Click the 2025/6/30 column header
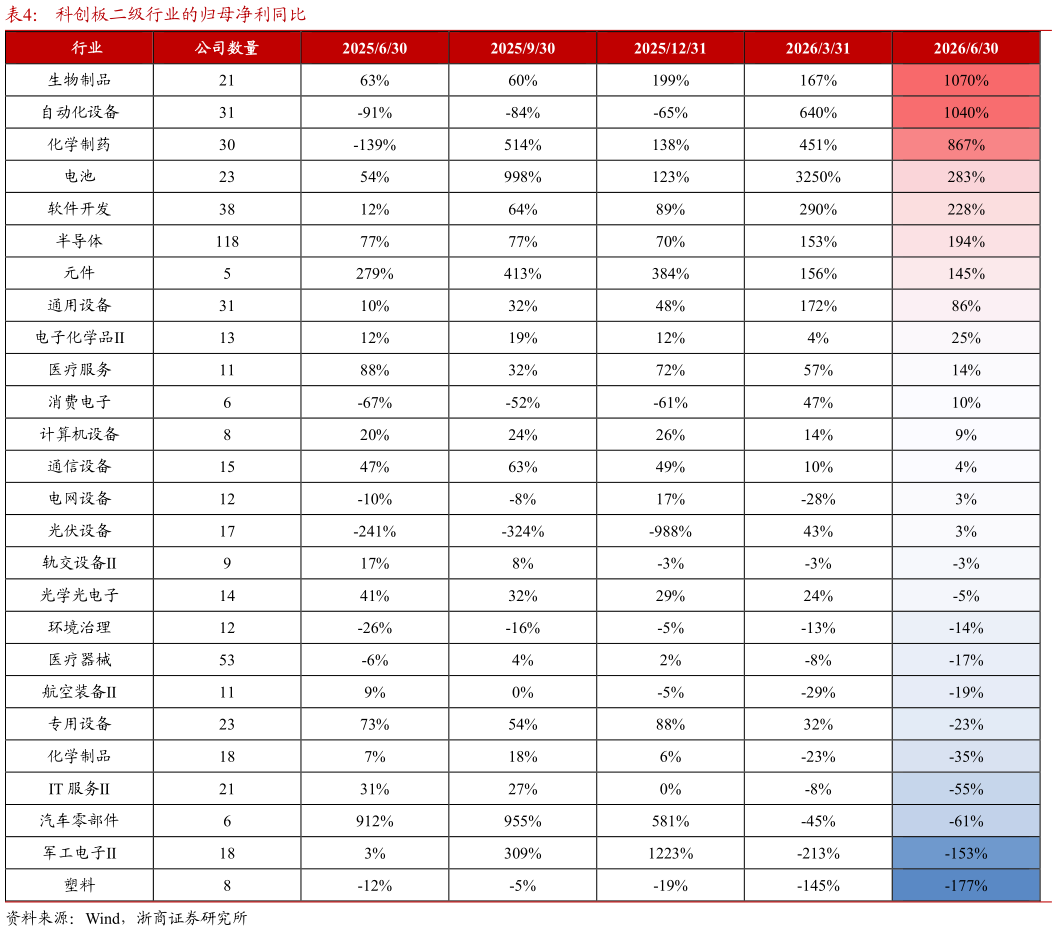Screen dimensions: 1057x931 click(375, 48)
